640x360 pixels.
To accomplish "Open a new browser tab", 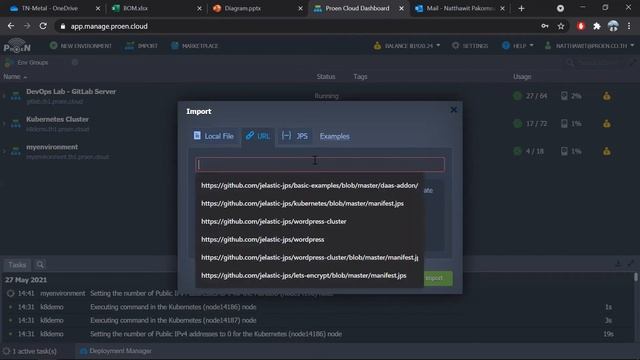I will coord(521,8).
